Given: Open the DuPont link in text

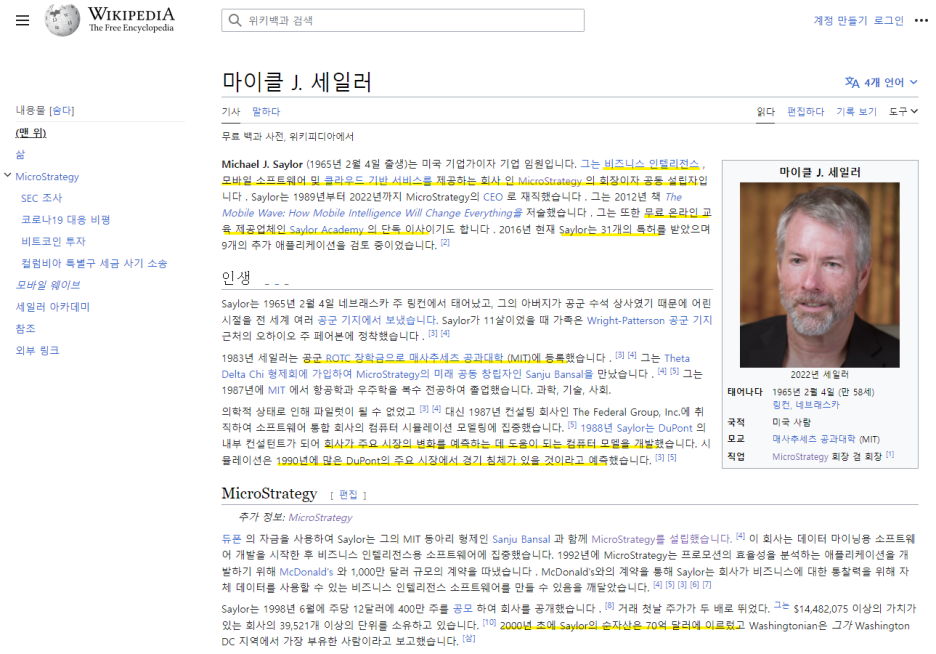Looking at the screenshot, I should click(675, 428).
